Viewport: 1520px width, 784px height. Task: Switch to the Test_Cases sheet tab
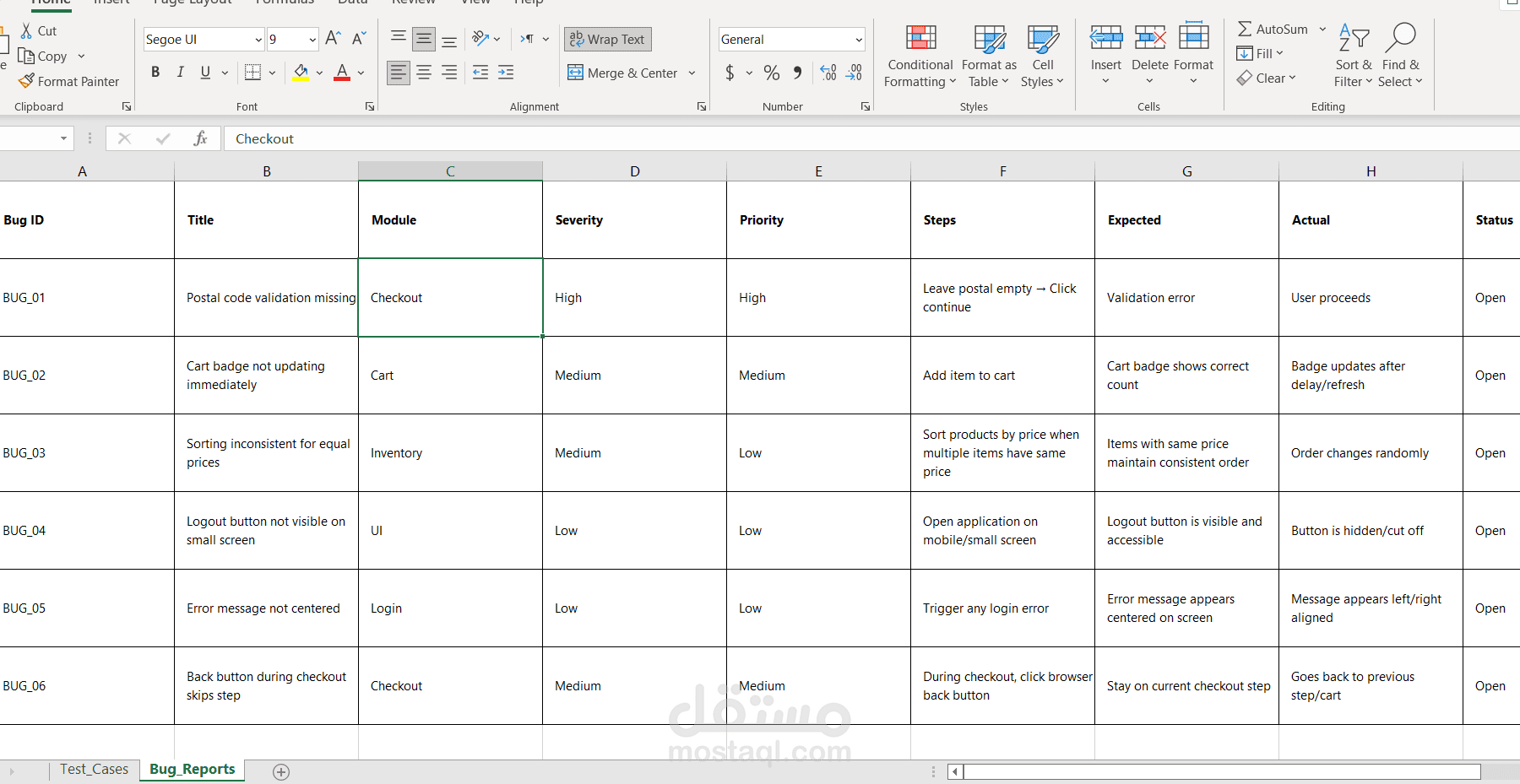[x=94, y=770]
